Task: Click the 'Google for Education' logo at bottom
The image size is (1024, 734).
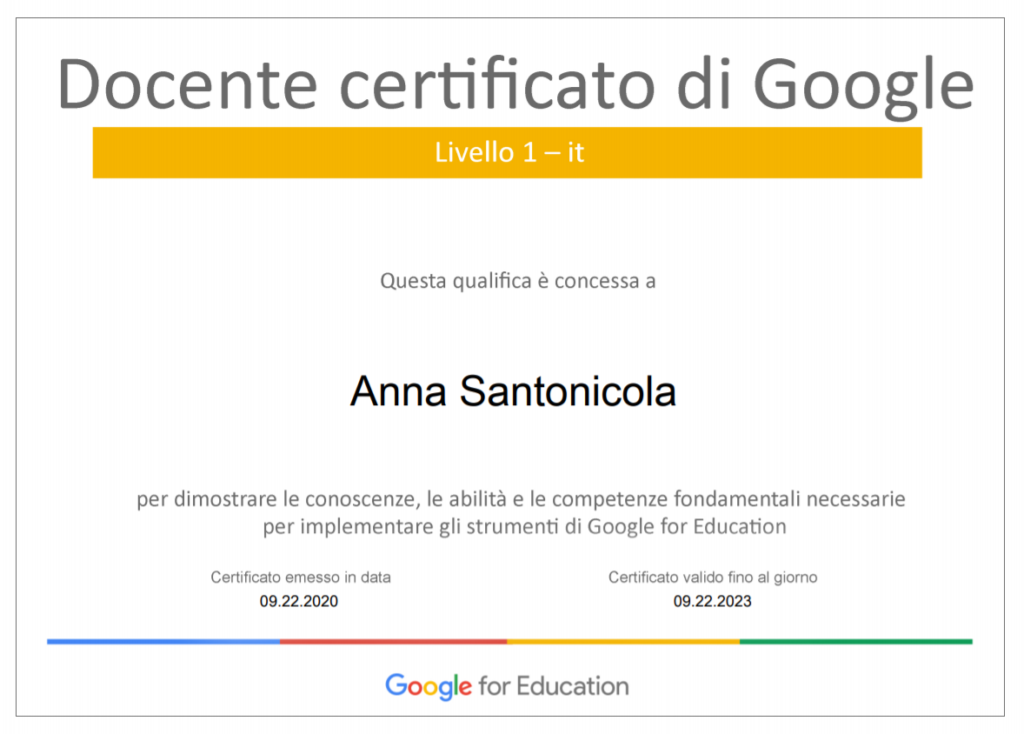Action: [x=507, y=686]
